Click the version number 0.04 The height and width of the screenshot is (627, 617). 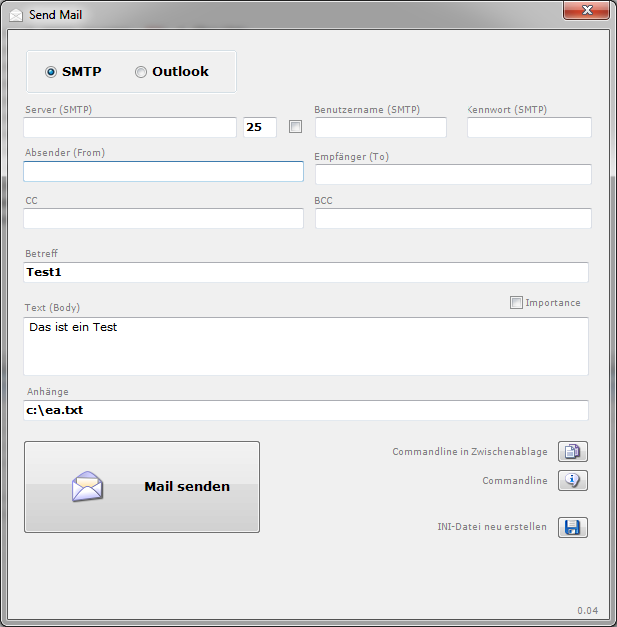(x=587, y=611)
